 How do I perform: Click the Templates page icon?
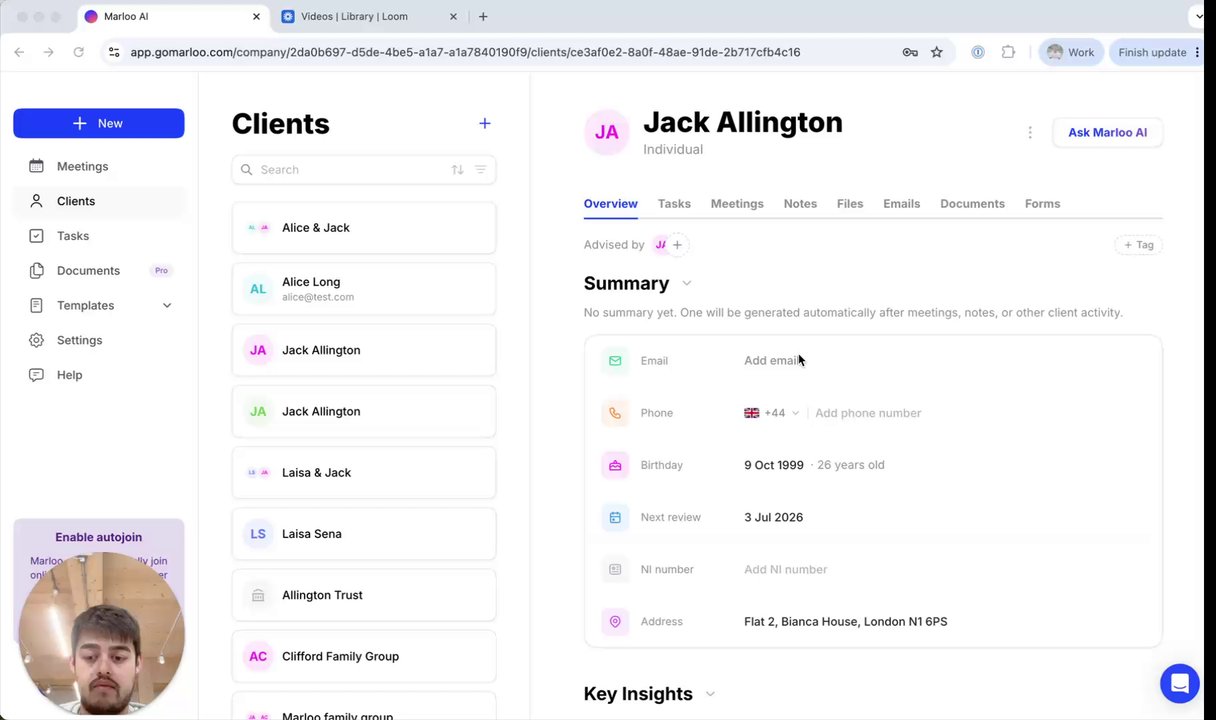point(37,305)
